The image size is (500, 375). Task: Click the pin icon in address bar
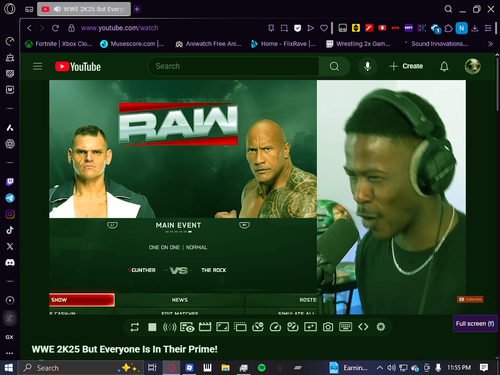[271, 28]
